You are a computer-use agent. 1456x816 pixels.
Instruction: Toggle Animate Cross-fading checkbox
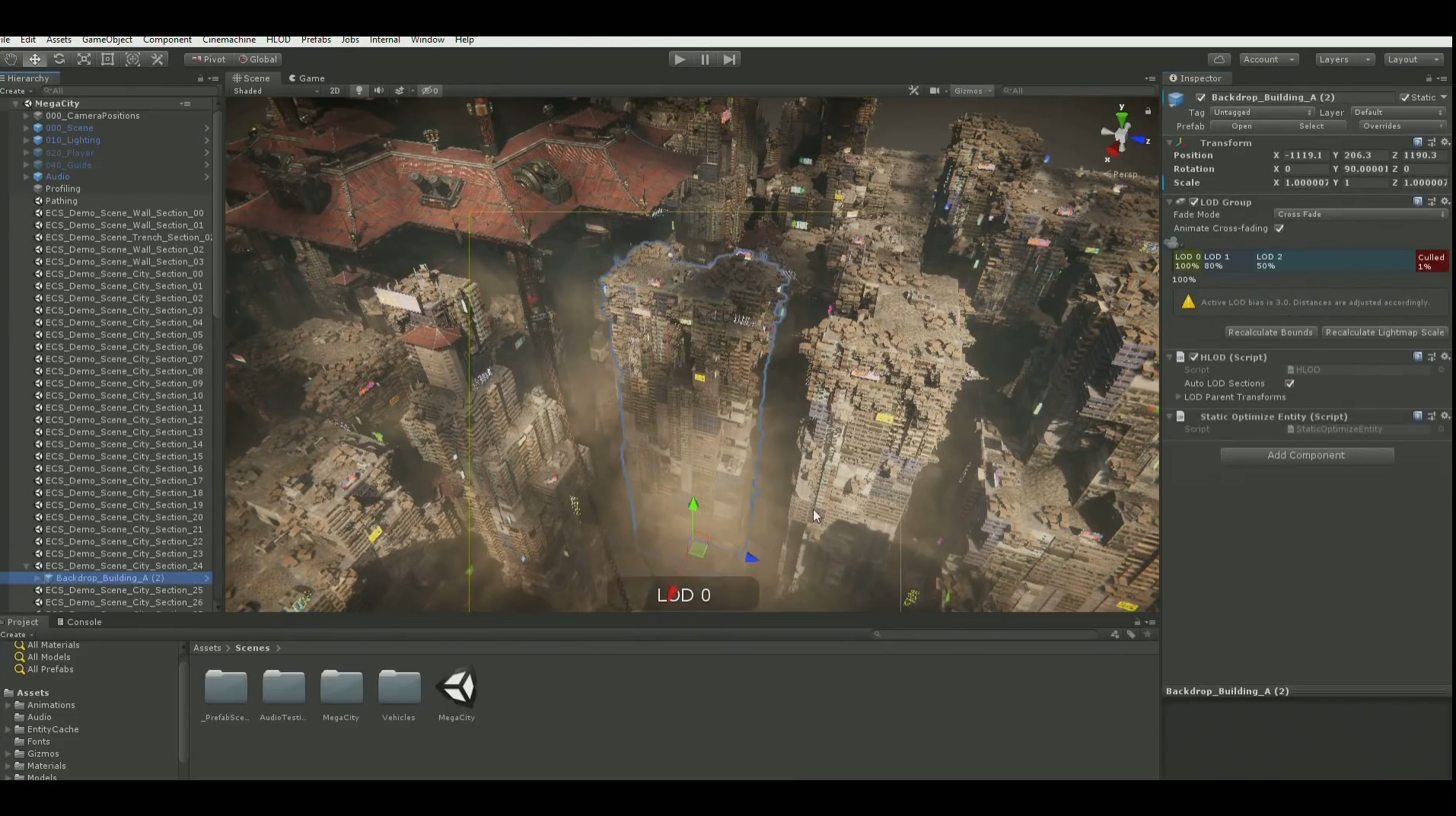pos(1279,228)
